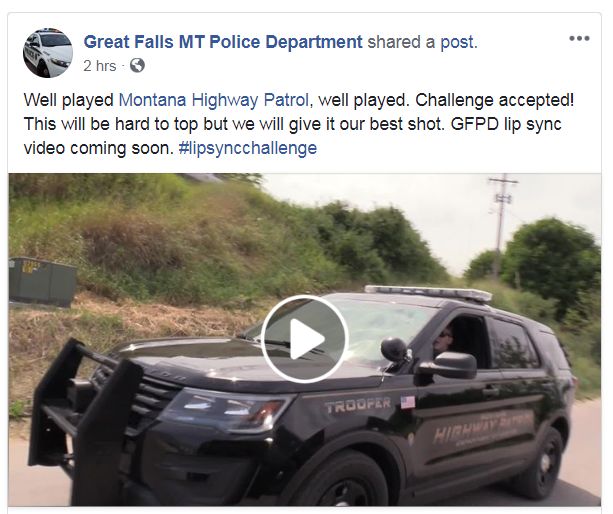Open the #lipsyncchallenge hashtag
Viewport: 613px width, 514px height.
point(247,149)
